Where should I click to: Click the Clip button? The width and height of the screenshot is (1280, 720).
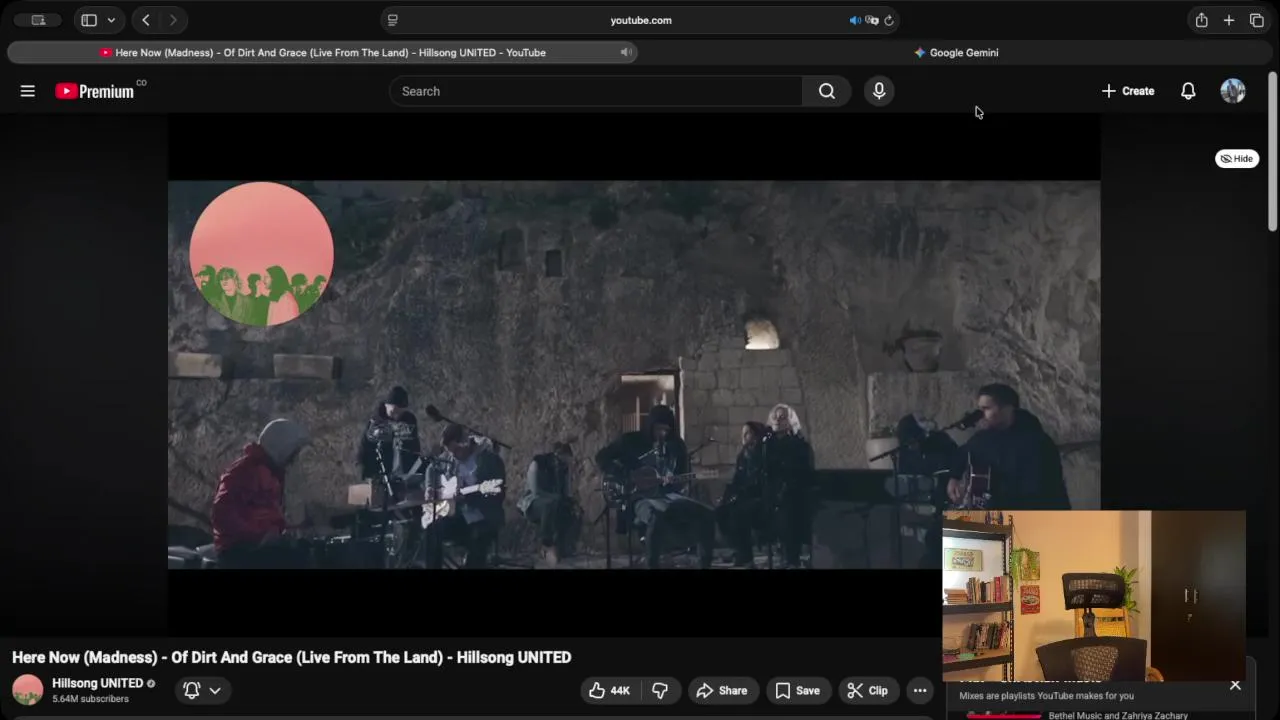867,690
